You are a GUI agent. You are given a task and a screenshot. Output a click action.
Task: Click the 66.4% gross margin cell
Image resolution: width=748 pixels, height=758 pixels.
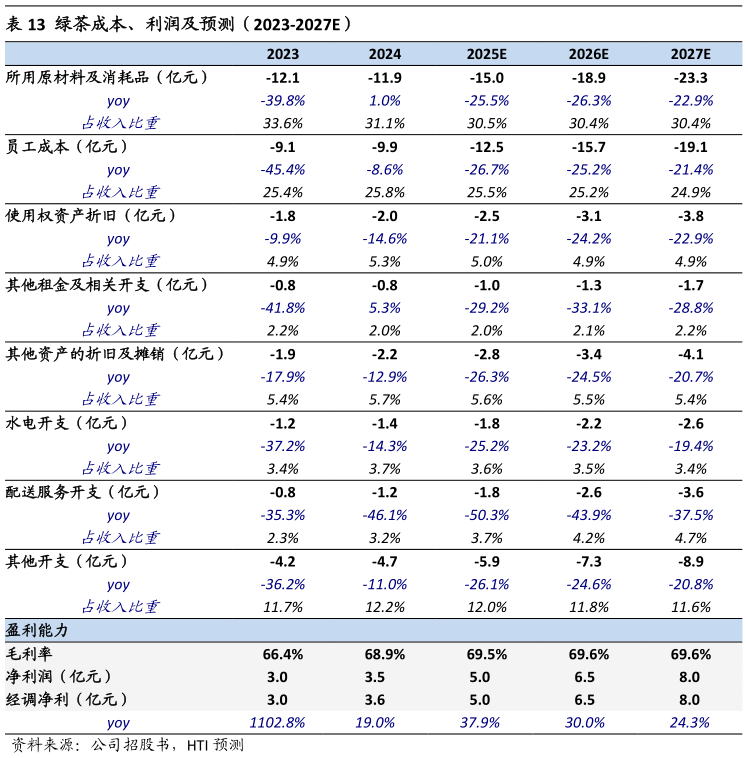(x=283, y=654)
